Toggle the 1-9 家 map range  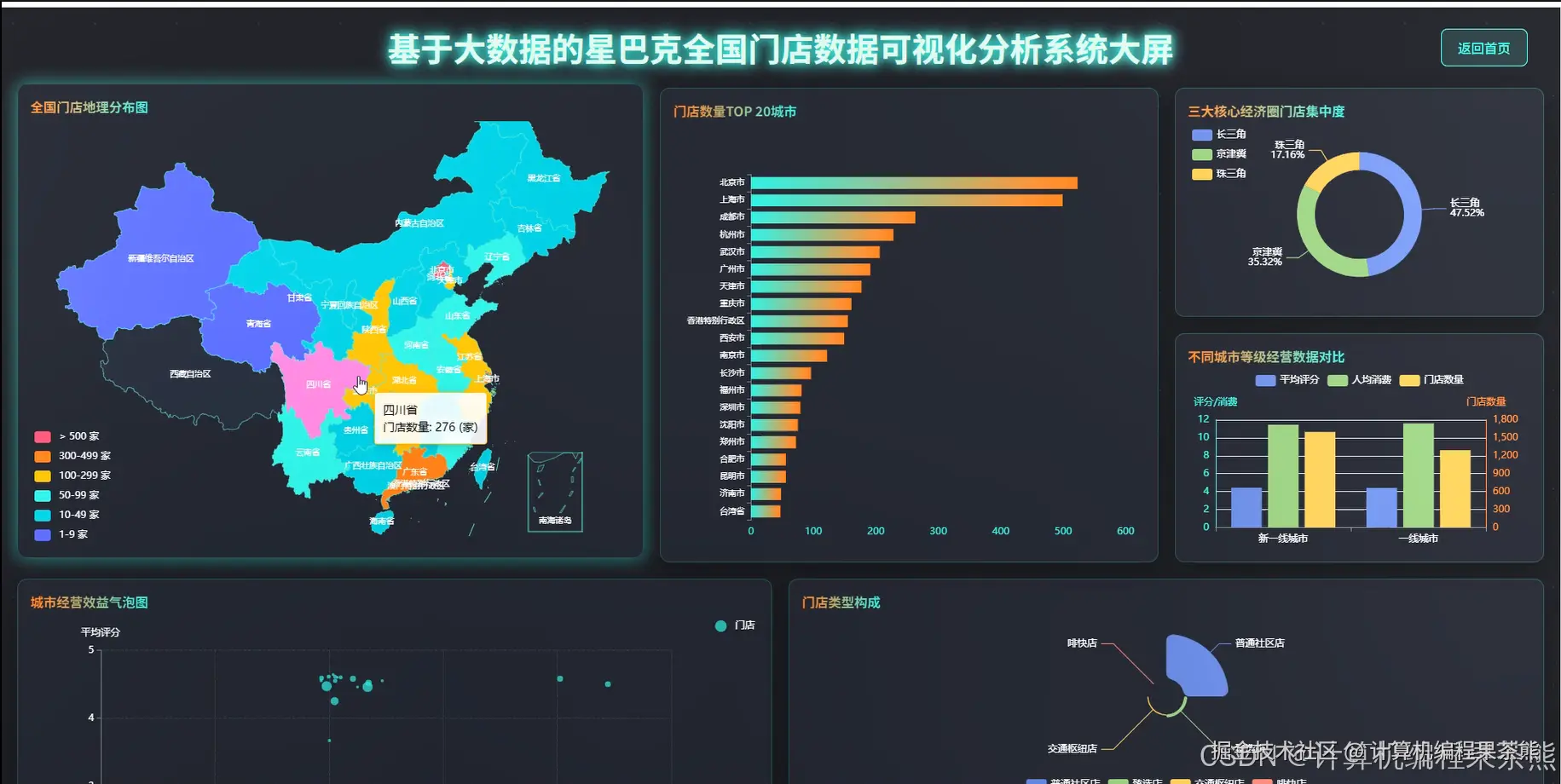[x=61, y=534]
